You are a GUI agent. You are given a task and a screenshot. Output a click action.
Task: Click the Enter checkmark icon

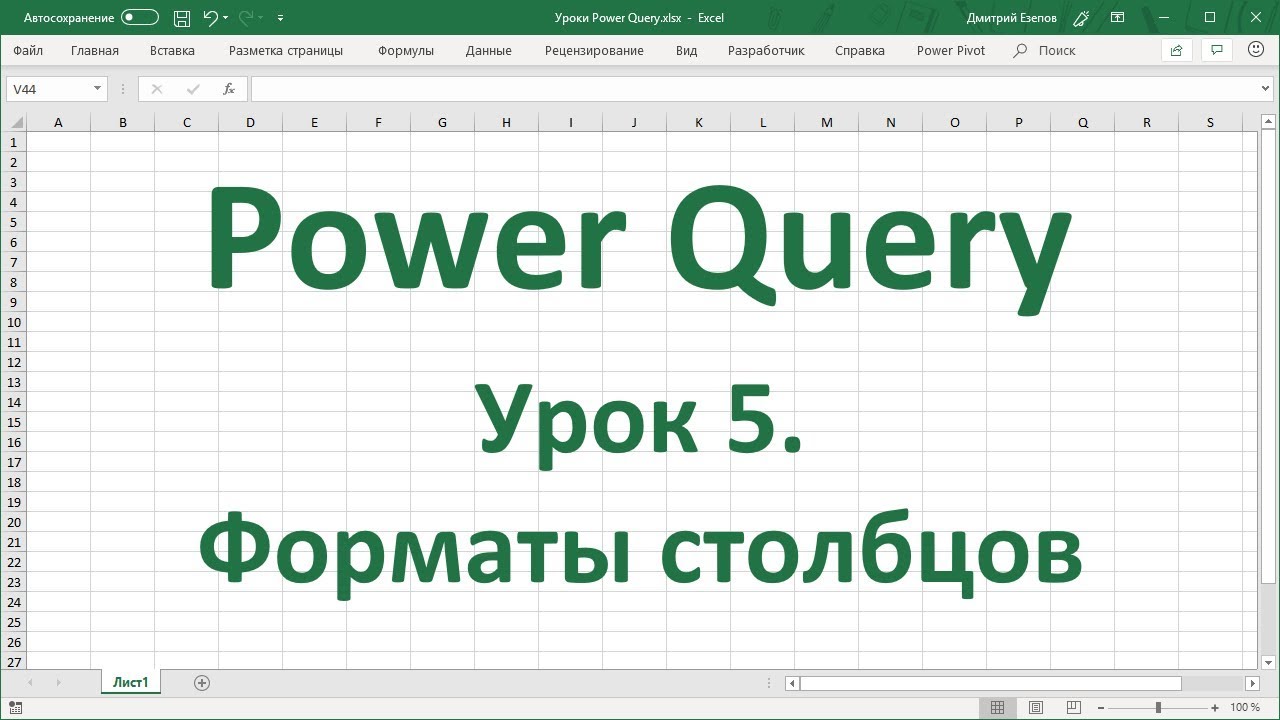(193, 89)
